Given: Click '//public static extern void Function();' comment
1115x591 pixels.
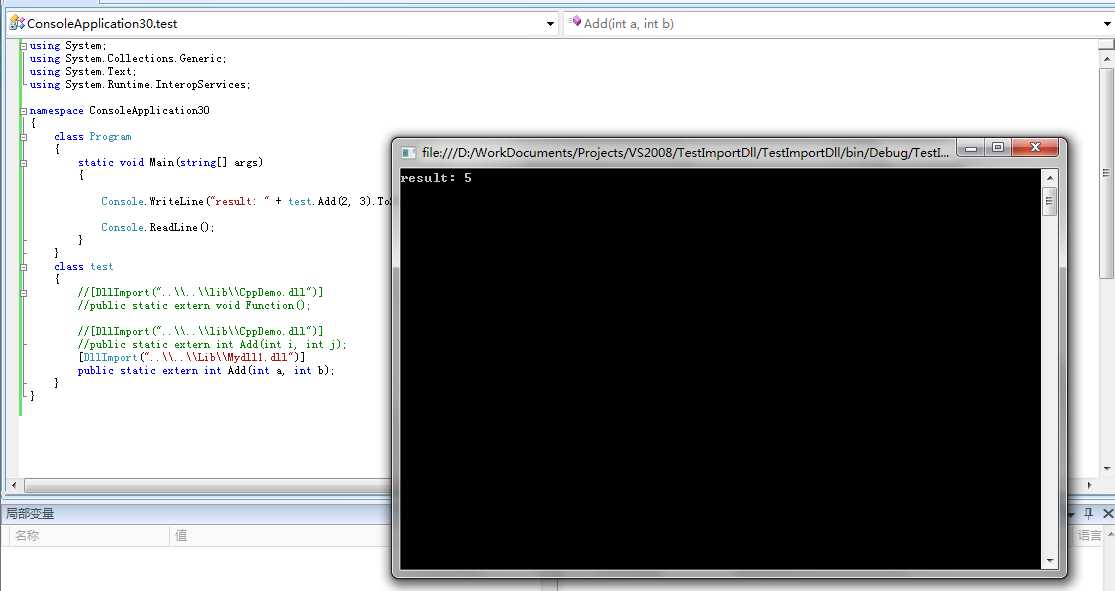Looking at the screenshot, I should 194,306.
